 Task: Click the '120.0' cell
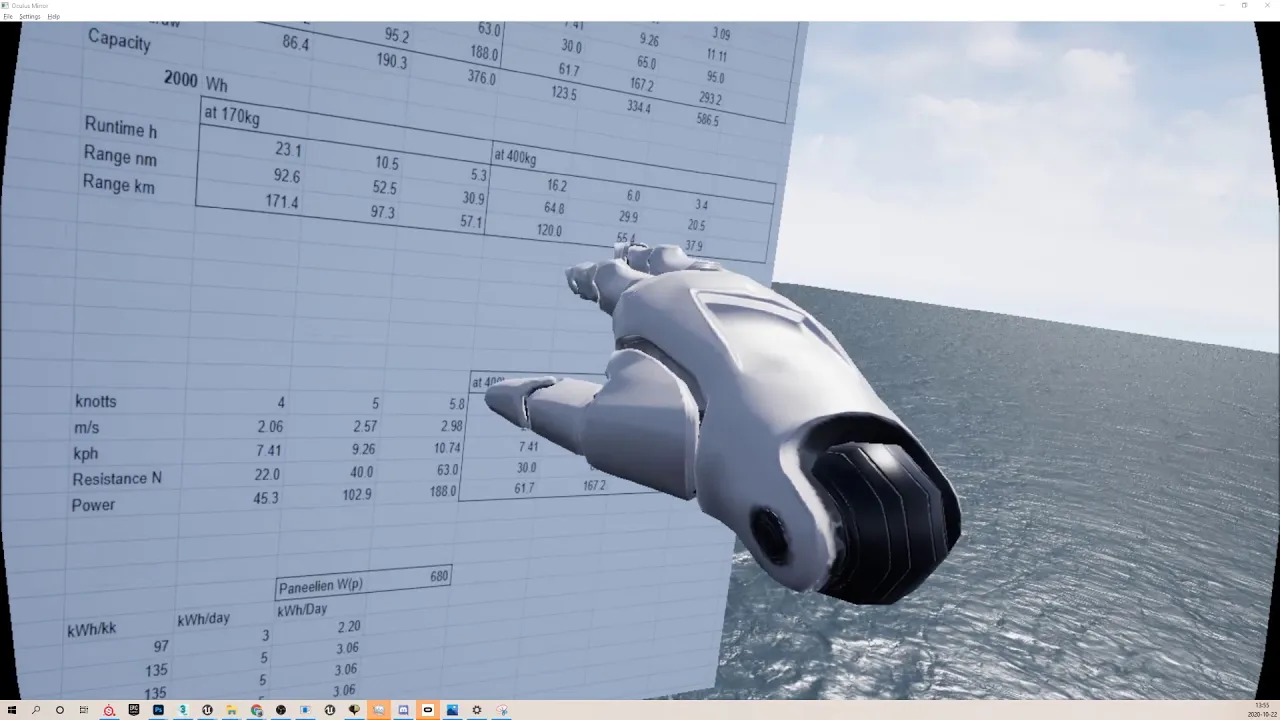click(x=549, y=230)
